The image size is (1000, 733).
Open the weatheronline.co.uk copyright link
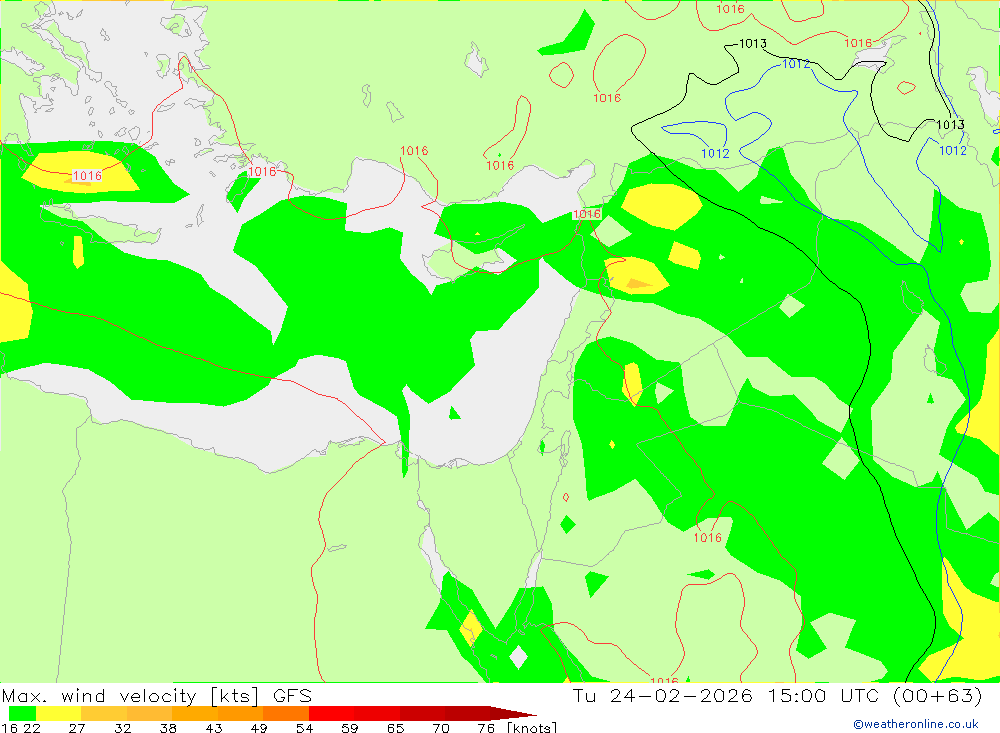[x=916, y=724]
